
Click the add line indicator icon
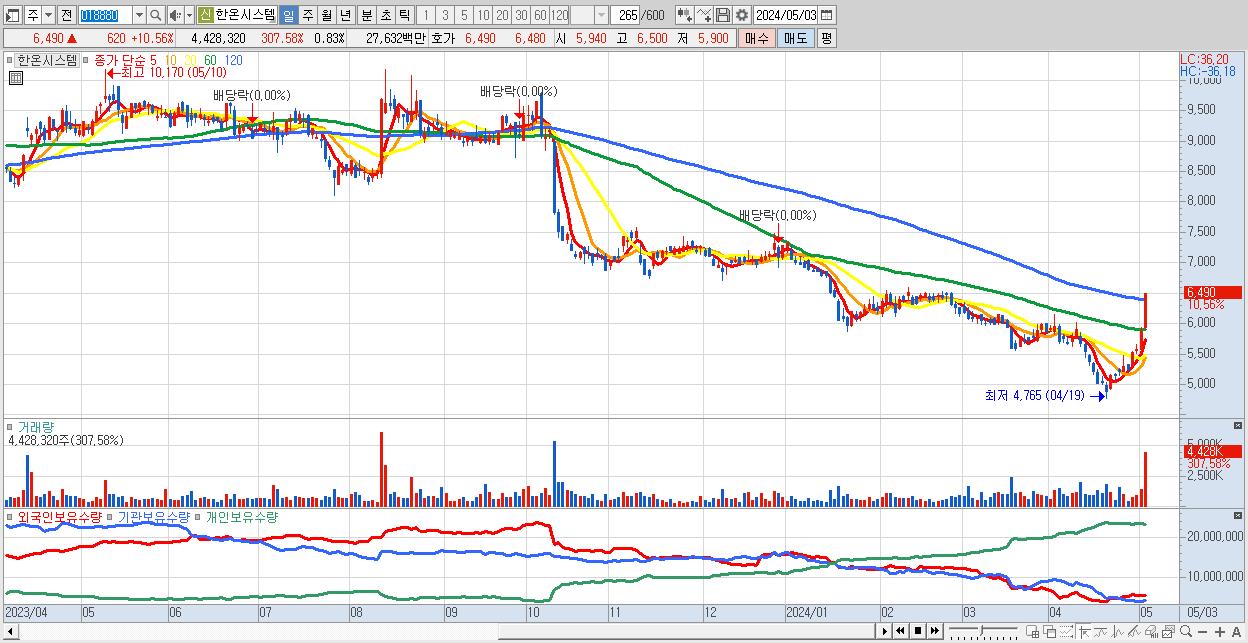pyautogui.click(x=704, y=15)
